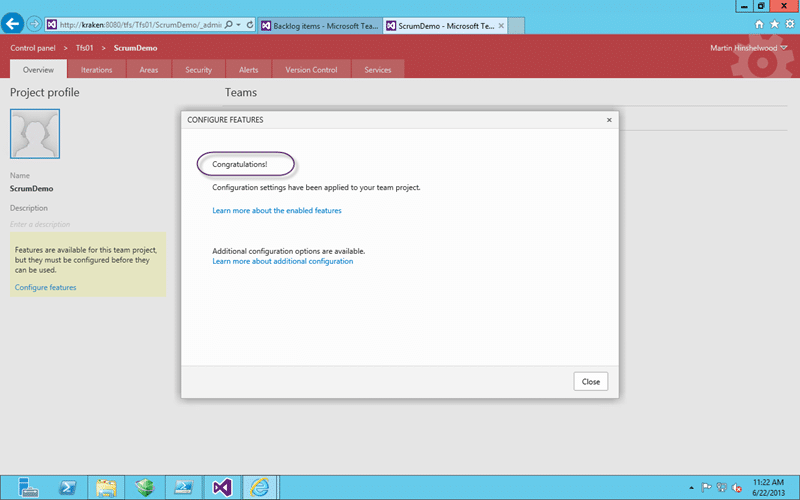Click Learn more about the enabled features
The width and height of the screenshot is (800, 500).
click(277, 210)
